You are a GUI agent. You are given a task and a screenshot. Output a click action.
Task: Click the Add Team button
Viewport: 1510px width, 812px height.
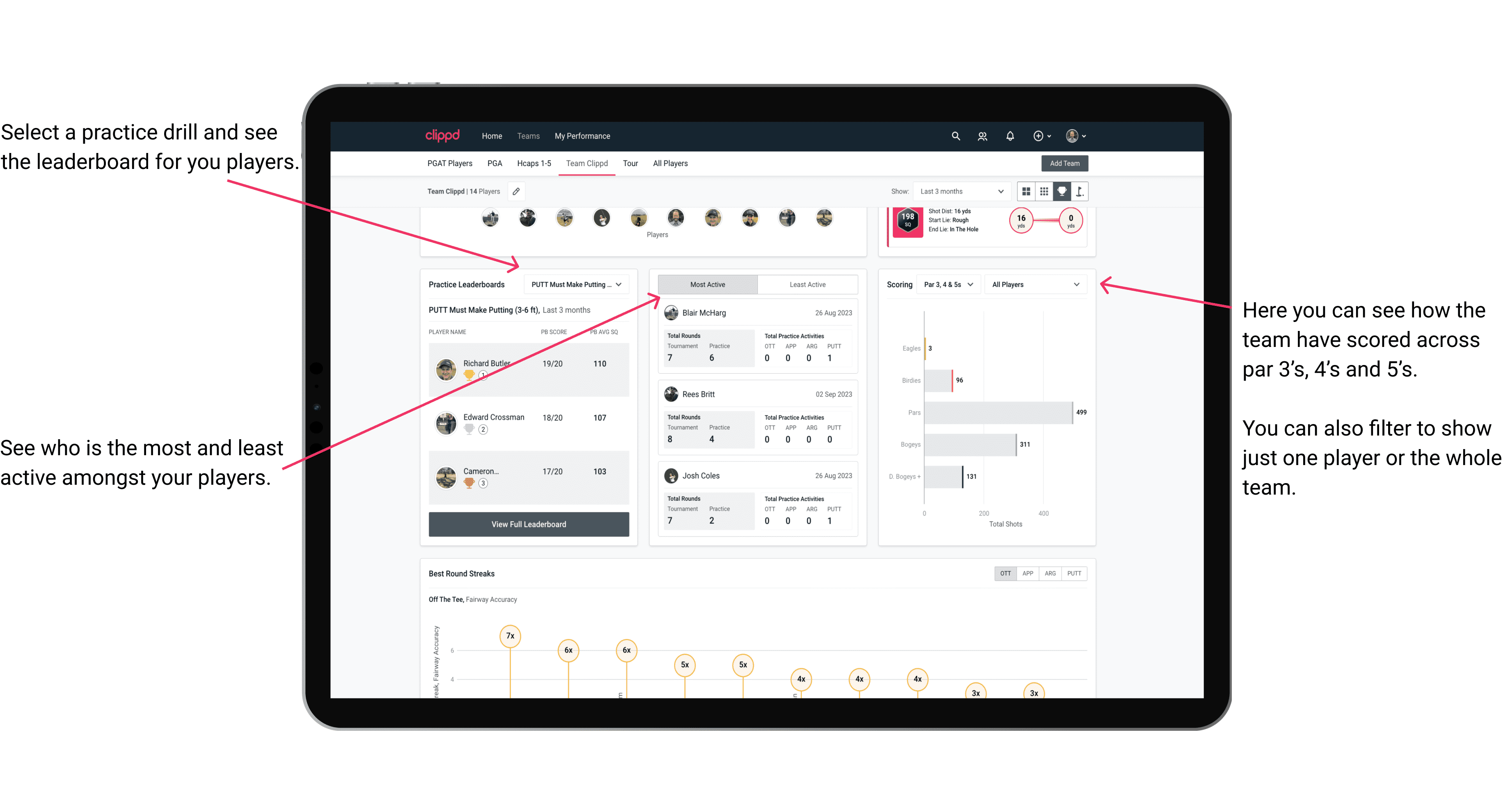click(x=1064, y=163)
